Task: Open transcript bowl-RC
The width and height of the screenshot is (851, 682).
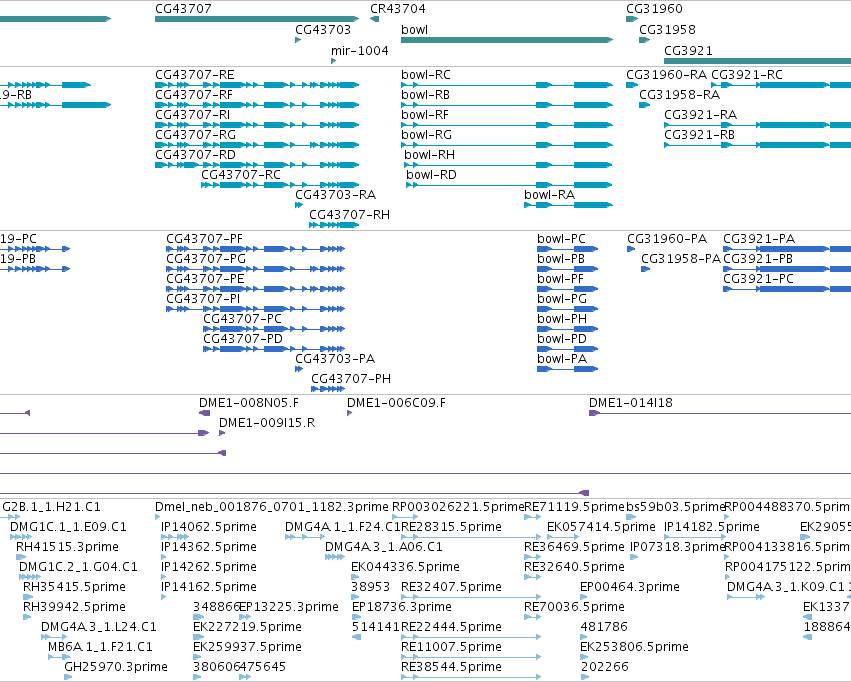Action: point(426,75)
